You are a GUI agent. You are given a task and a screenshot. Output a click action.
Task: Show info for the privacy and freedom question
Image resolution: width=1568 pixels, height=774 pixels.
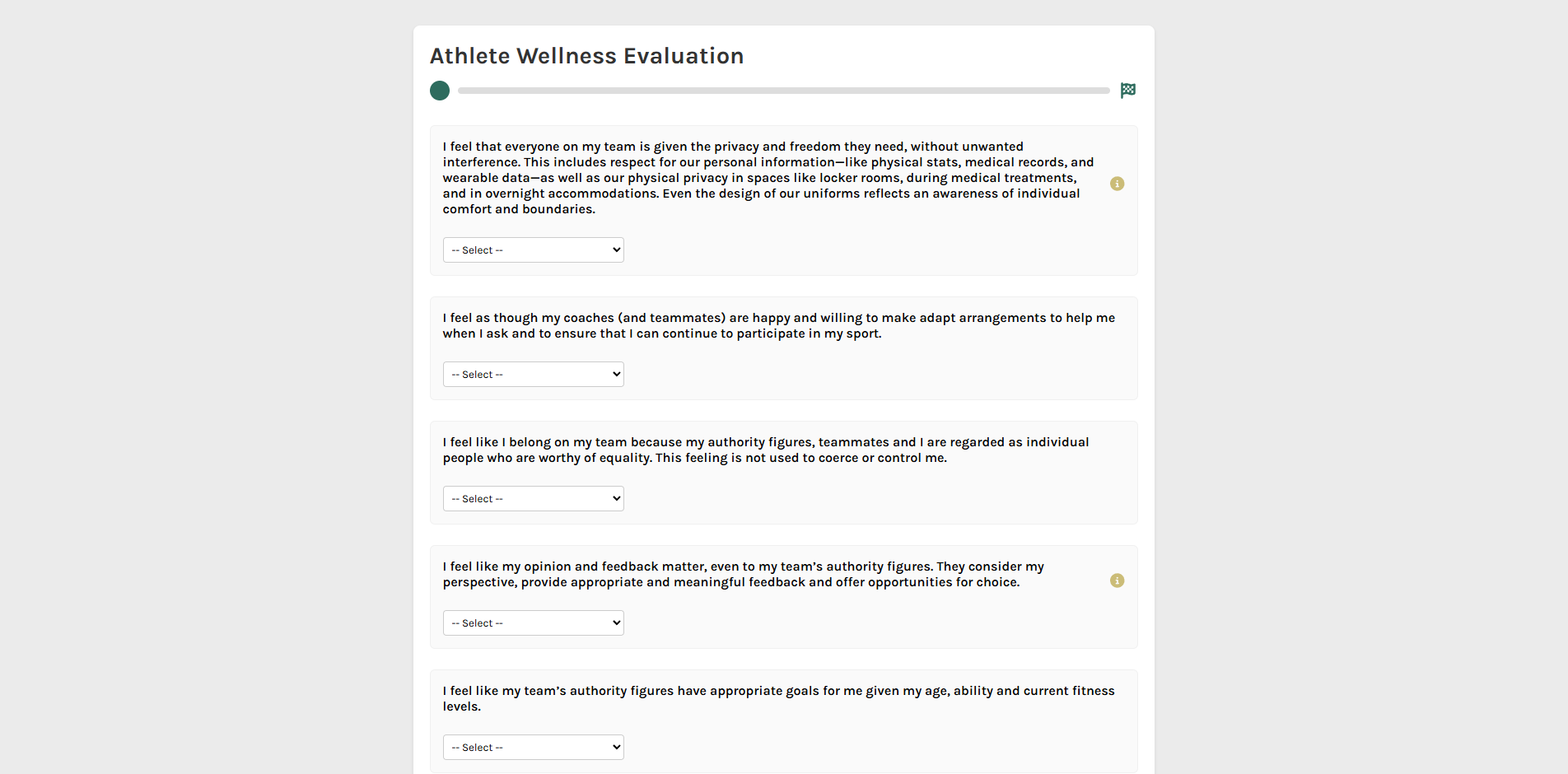point(1117,184)
